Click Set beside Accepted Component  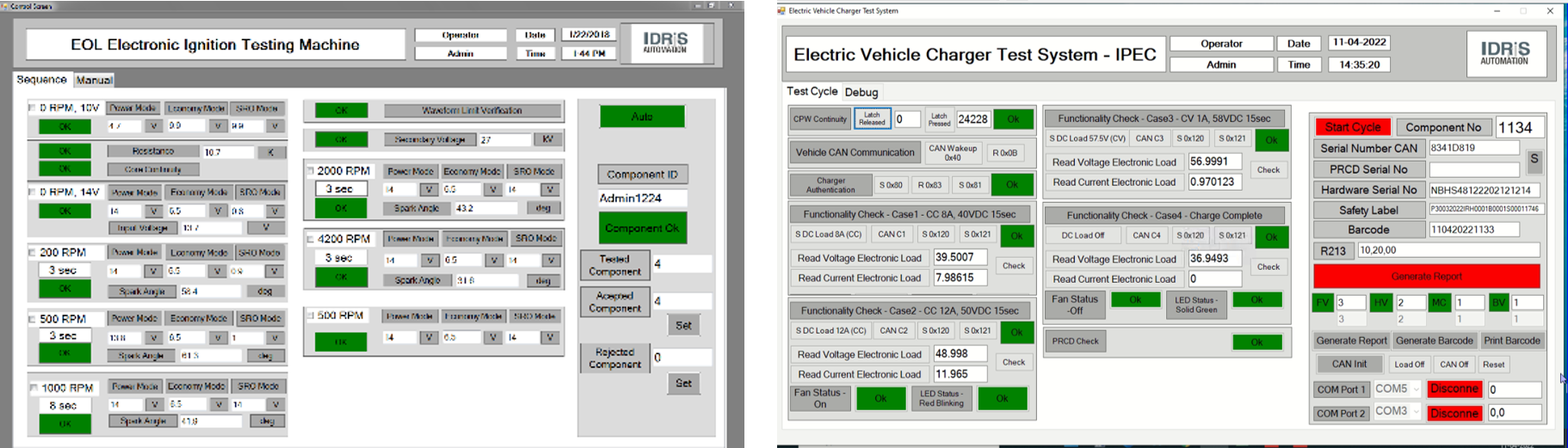click(683, 325)
